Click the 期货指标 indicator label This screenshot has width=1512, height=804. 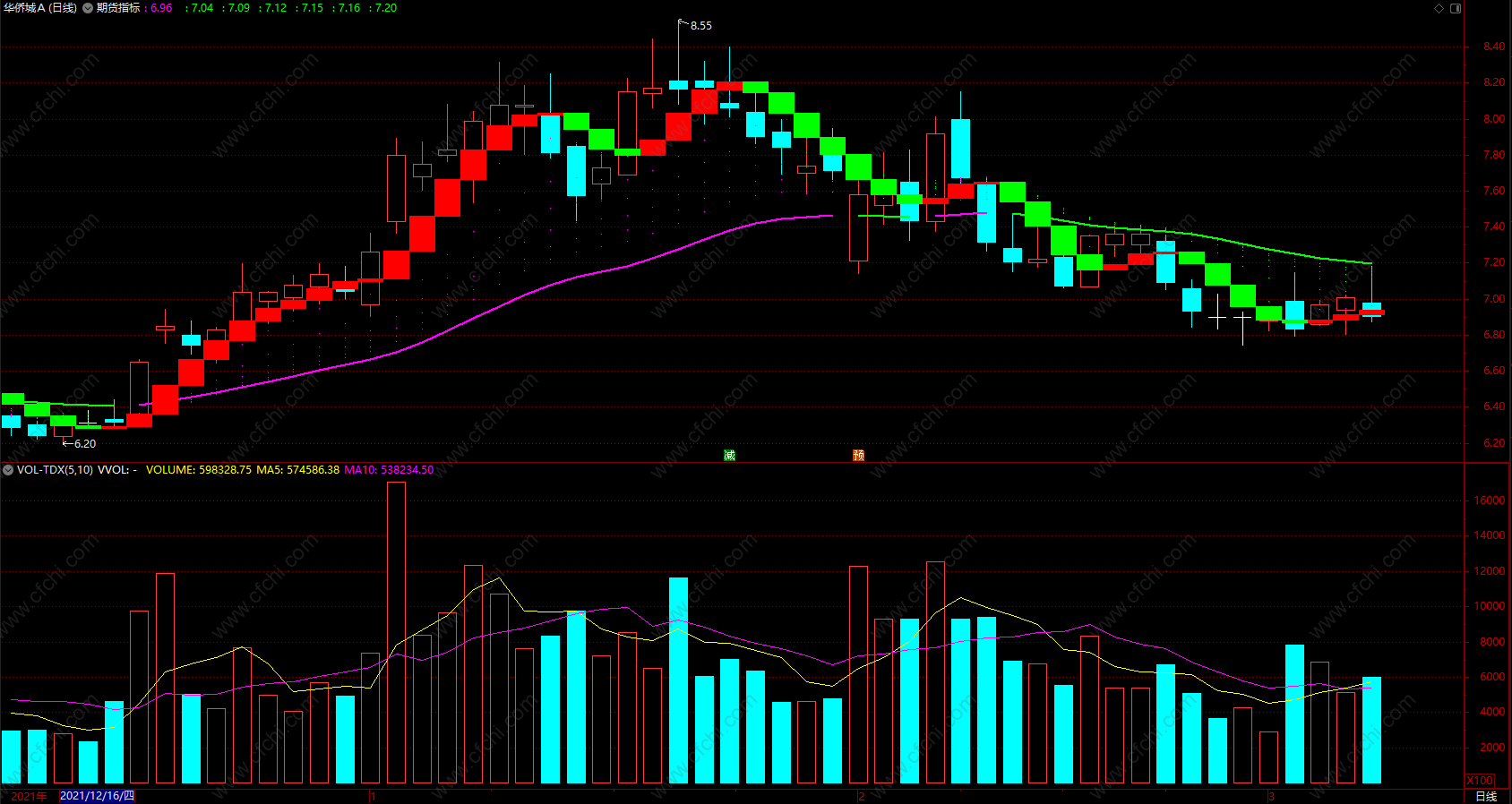[x=117, y=8]
